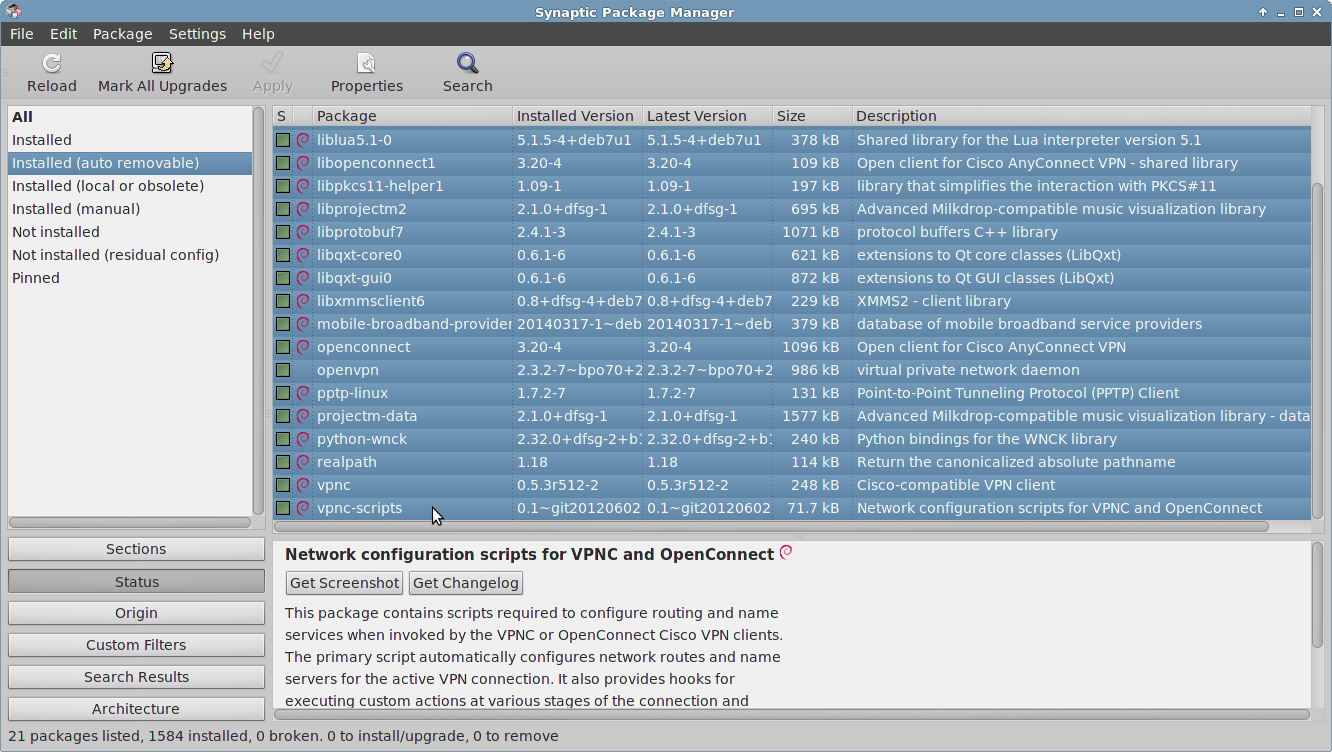Click the Debian logo icon beside realpath
The width and height of the screenshot is (1332, 752).
point(303,462)
